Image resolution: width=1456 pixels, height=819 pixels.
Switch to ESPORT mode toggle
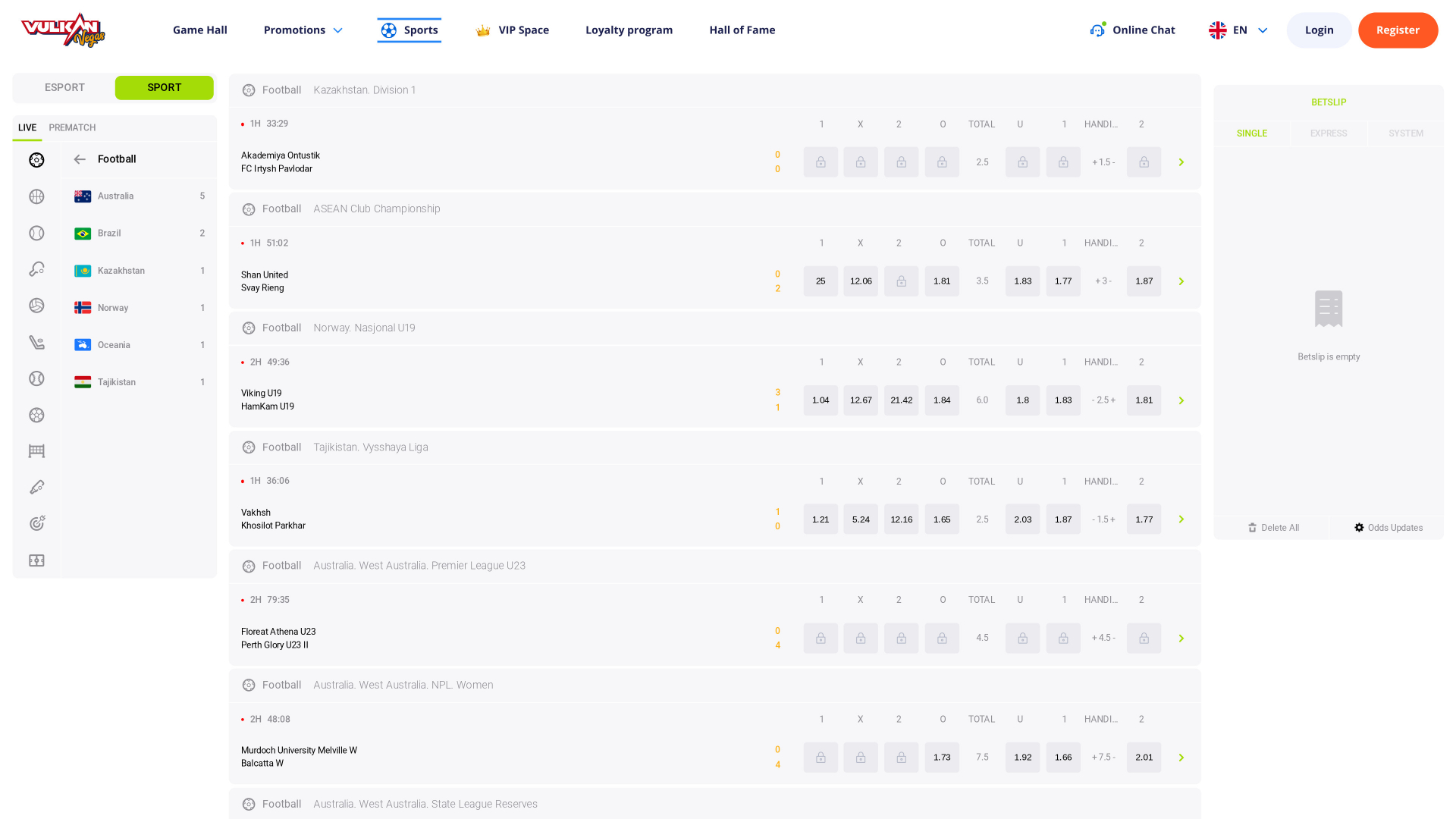[x=64, y=88]
